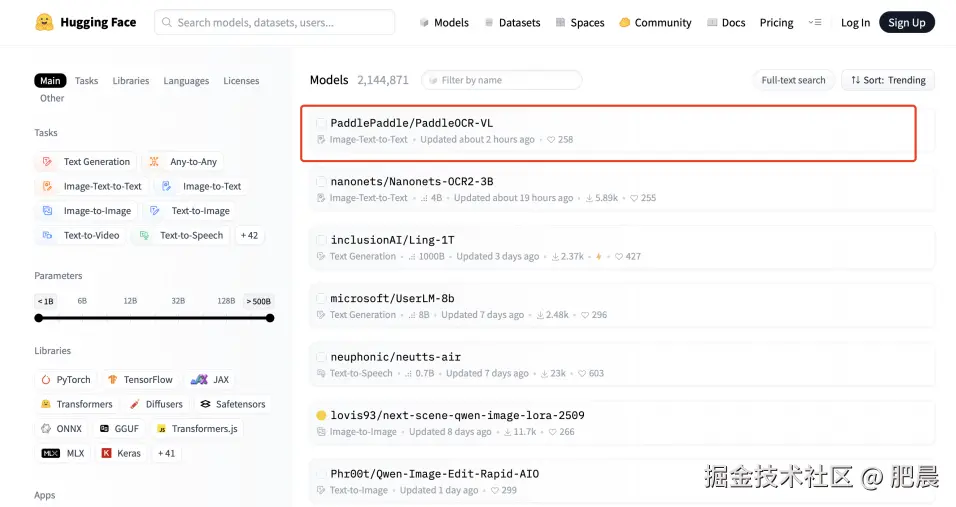Click the Log In link
Viewport: 956px width, 507px height.
855,23
